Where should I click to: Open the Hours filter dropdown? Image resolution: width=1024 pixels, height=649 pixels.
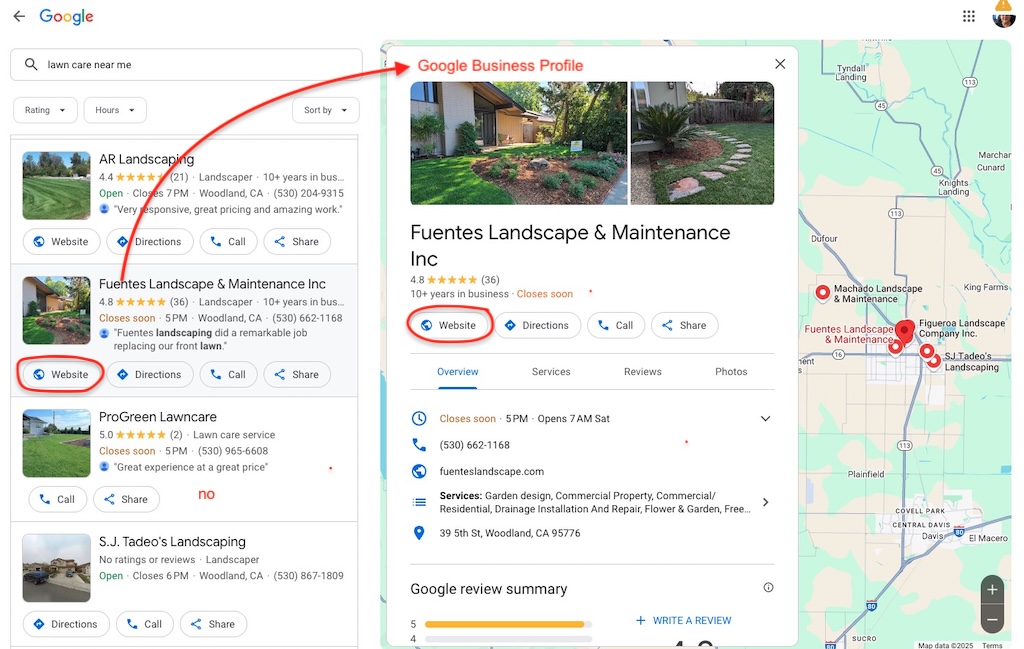(115, 110)
